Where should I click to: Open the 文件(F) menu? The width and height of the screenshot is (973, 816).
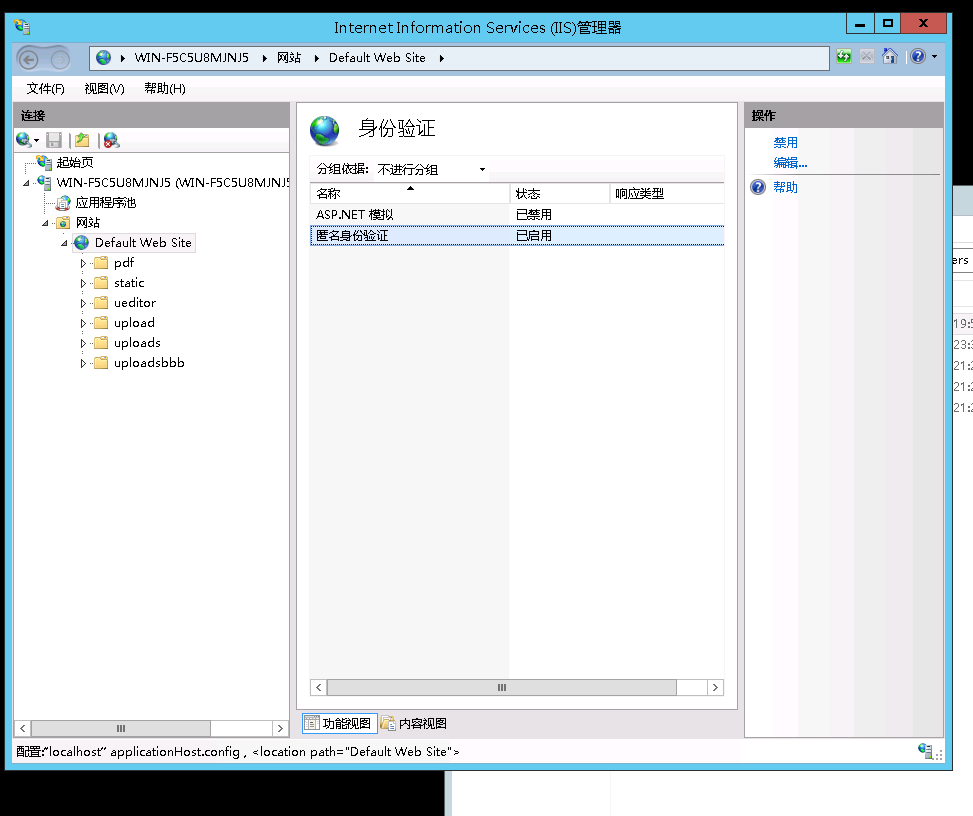45,89
